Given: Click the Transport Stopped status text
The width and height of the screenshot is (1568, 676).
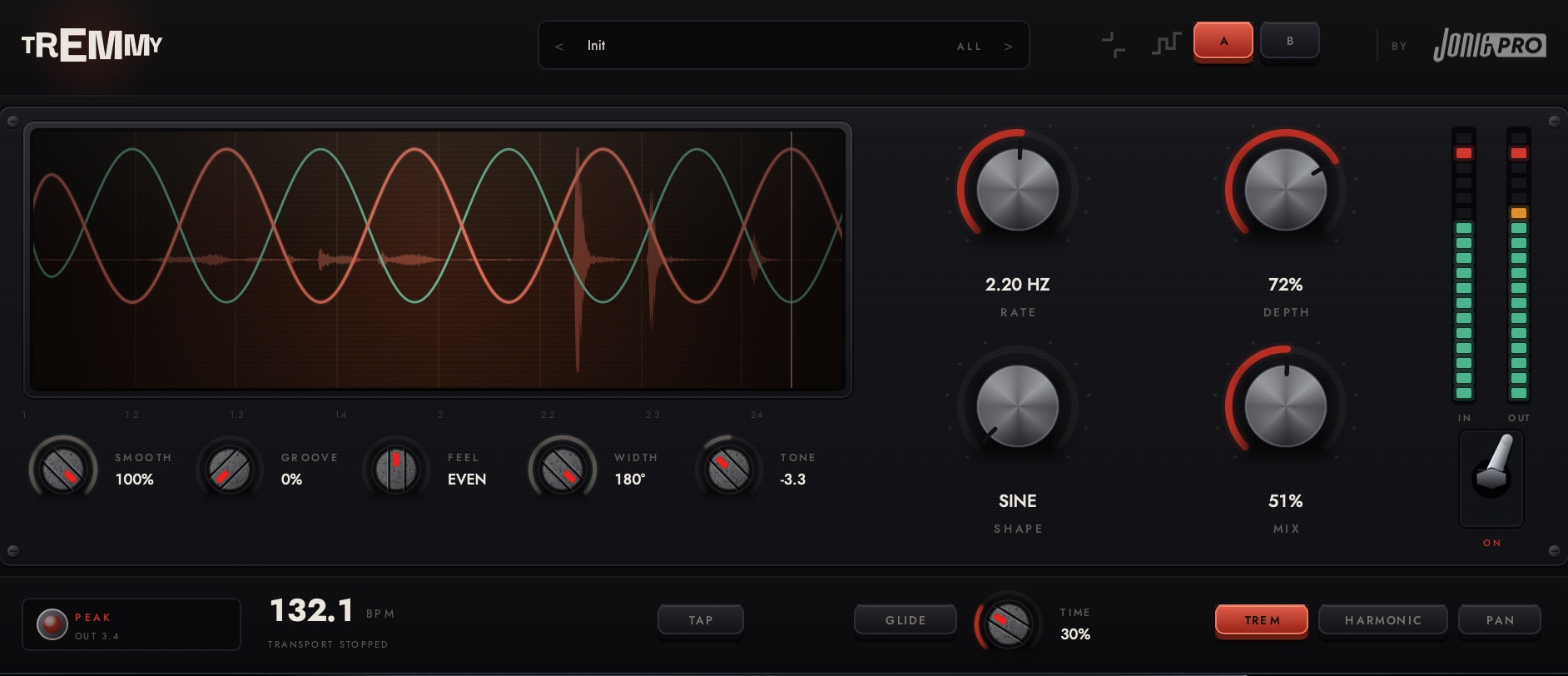Looking at the screenshot, I should (x=328, y=644).
